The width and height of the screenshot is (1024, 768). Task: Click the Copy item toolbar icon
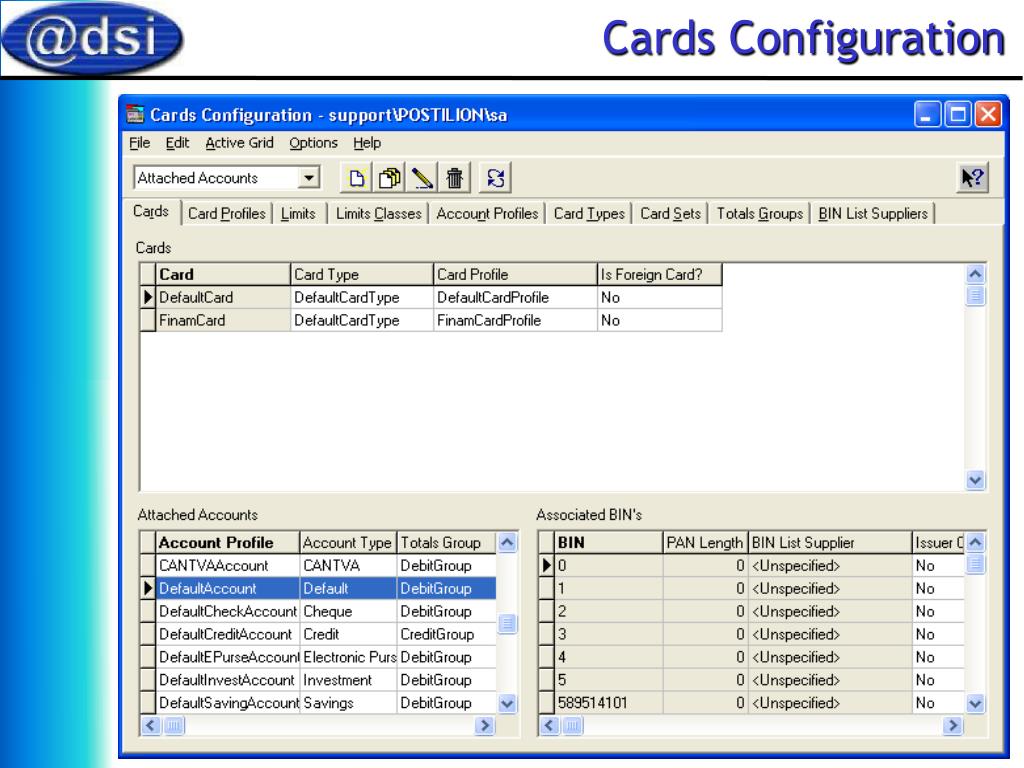390,178
